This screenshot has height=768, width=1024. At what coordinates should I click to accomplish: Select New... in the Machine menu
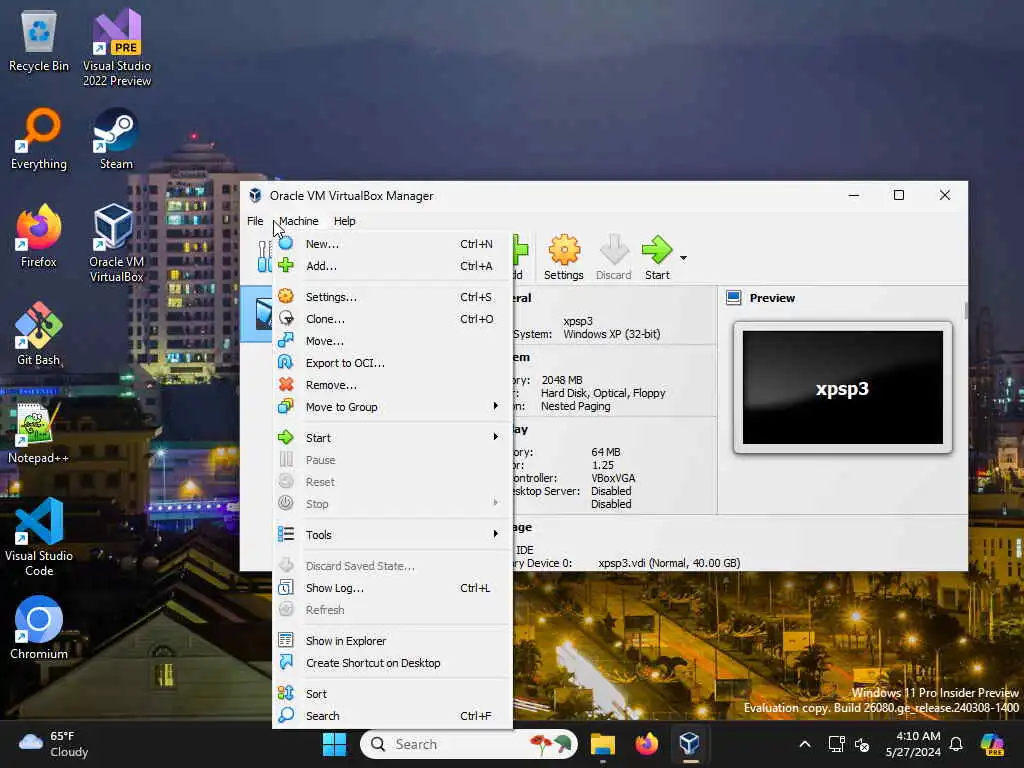(392, 244)
